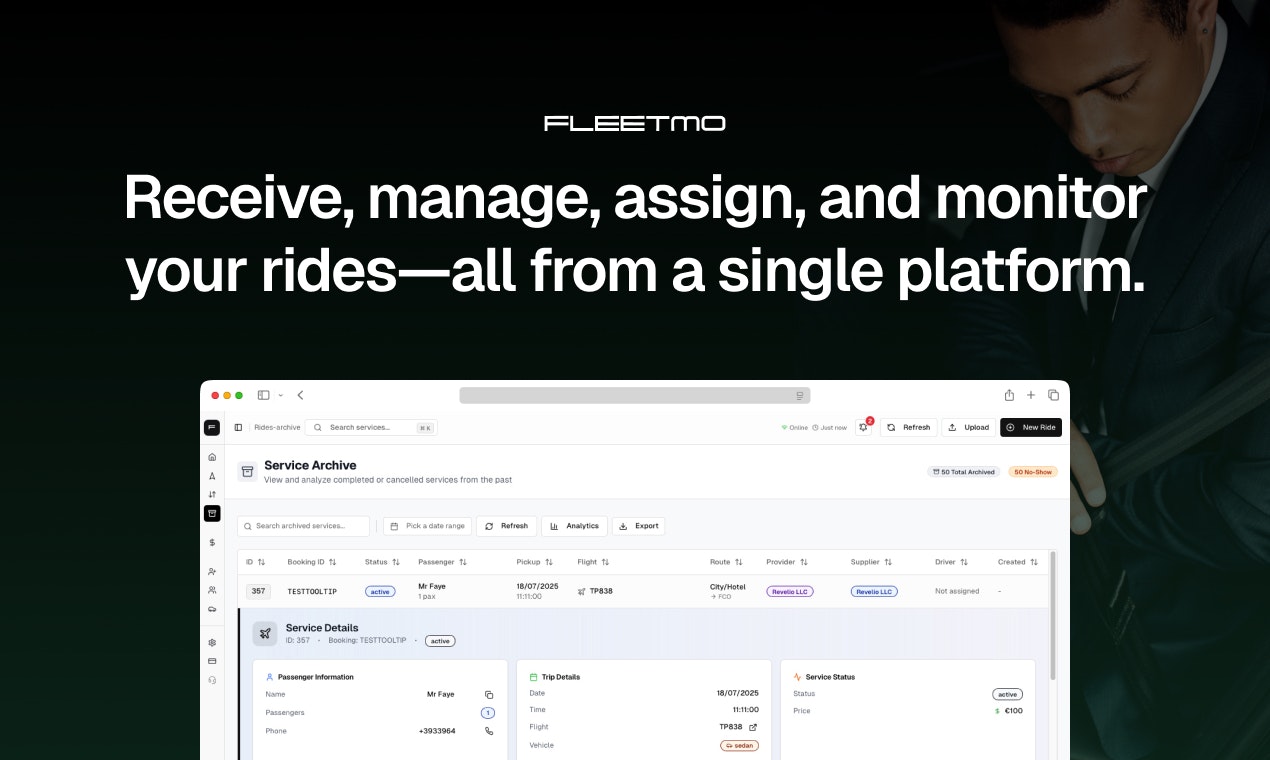Click the TESTTOOLTIP booking ID cell
This screenshot has width=1270, height=760.
point(312,591)
